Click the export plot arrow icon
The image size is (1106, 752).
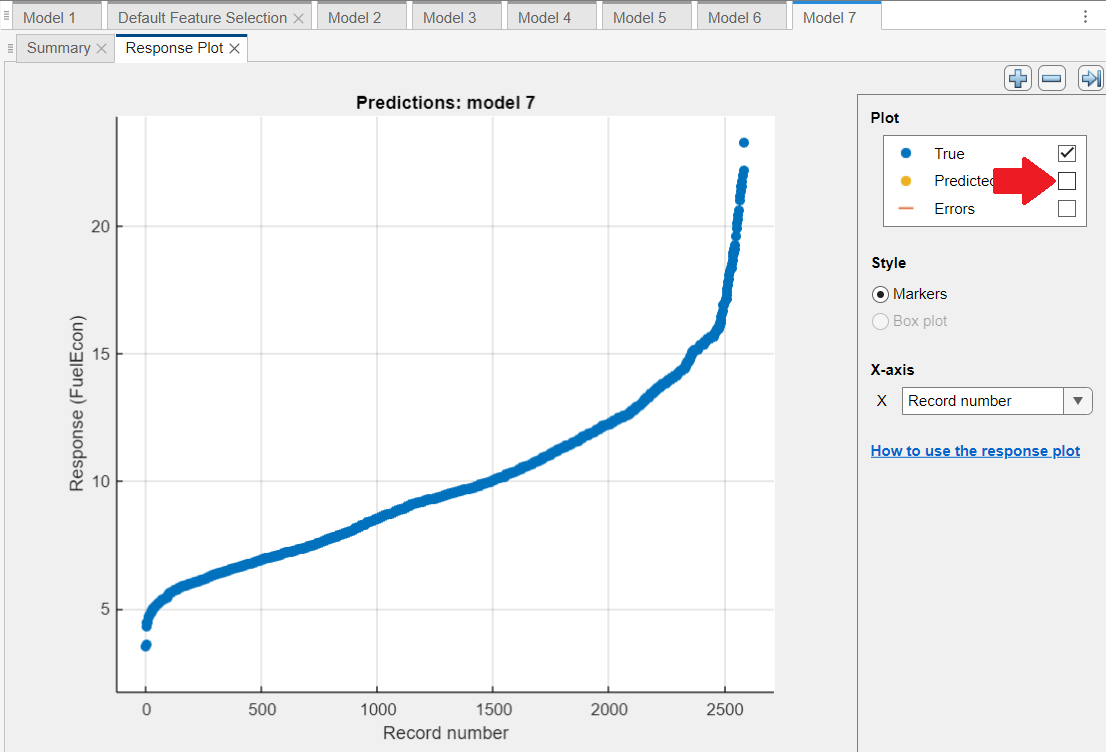(1090, 79)
